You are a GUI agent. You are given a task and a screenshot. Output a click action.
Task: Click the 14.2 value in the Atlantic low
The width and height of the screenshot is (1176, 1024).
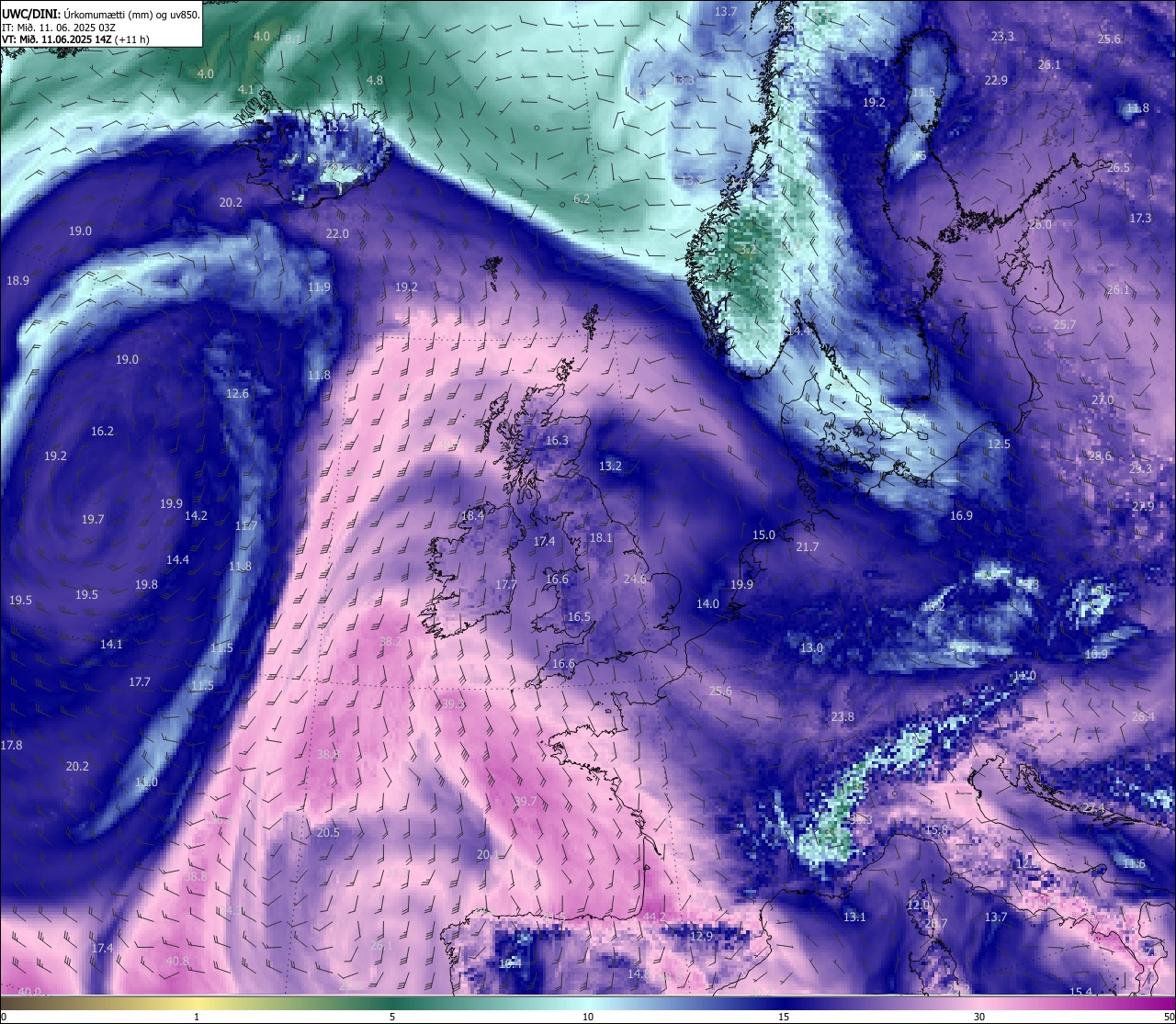(196, 516)
